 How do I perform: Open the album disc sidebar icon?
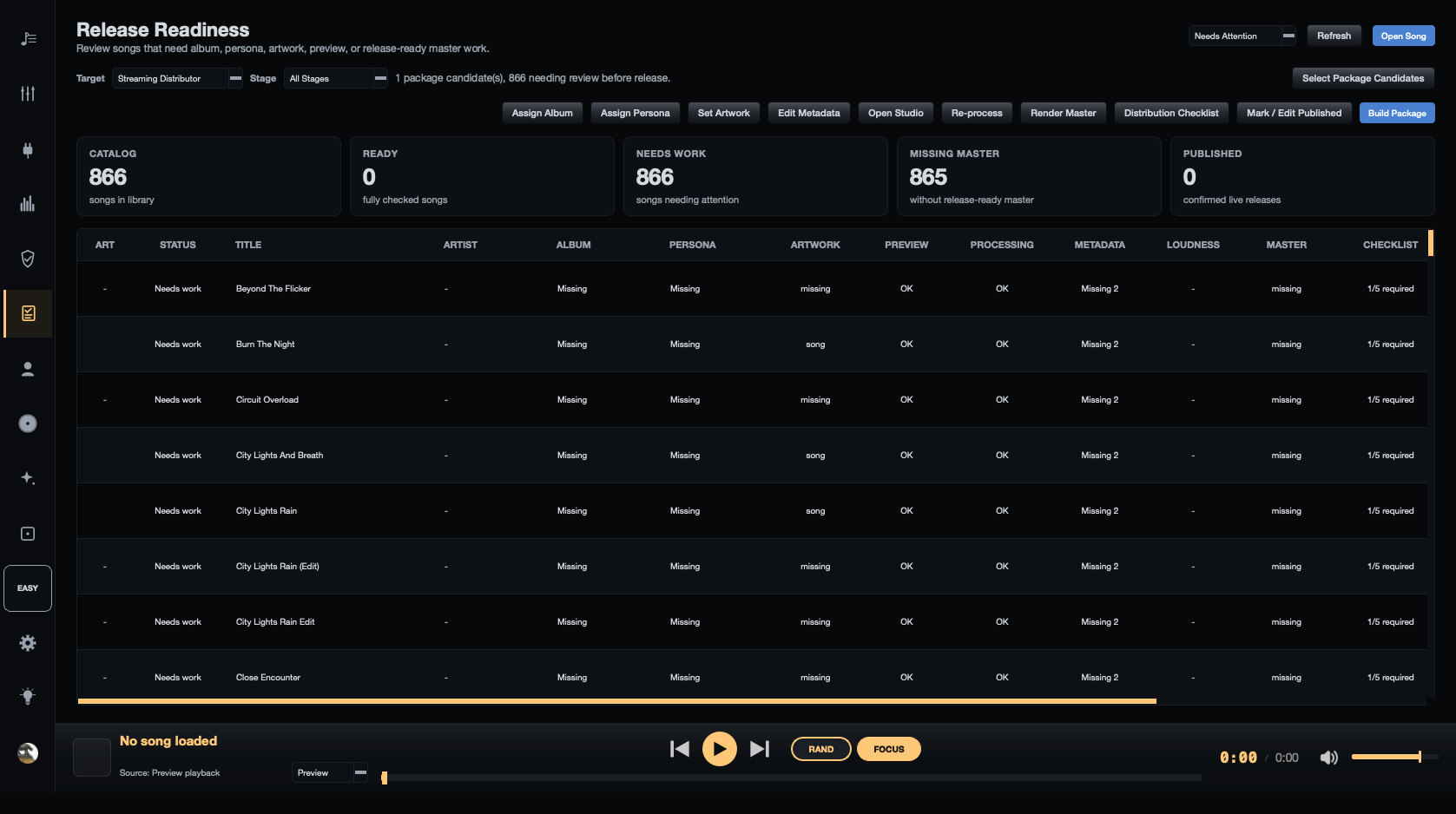click(28, 423)
